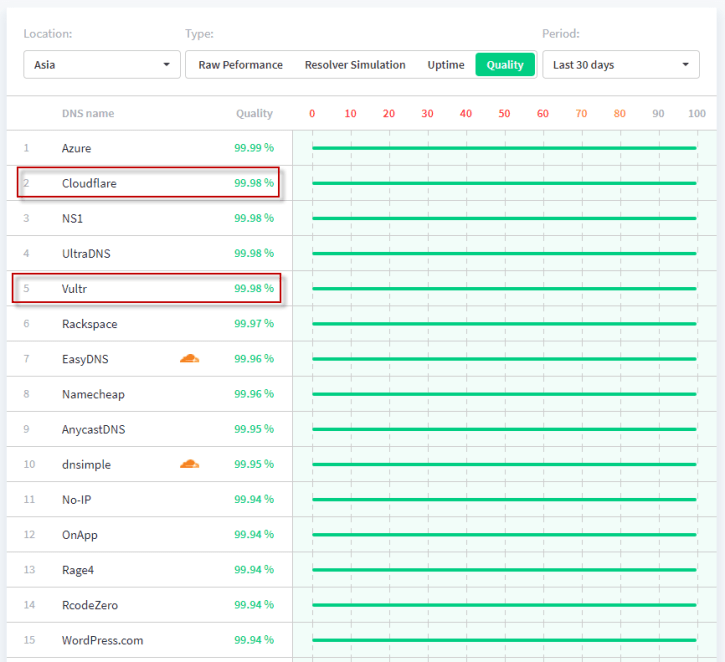Sort by the DNS name column header
Screen dimensions: 725x662
coord(88,114)
